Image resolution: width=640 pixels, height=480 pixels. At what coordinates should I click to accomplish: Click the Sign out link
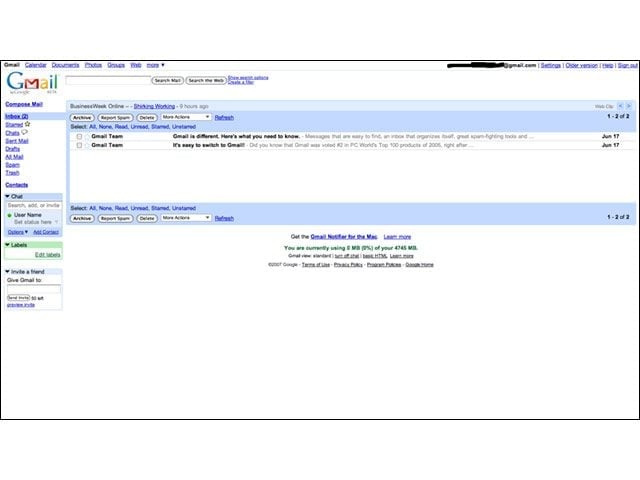click(627, 65)
